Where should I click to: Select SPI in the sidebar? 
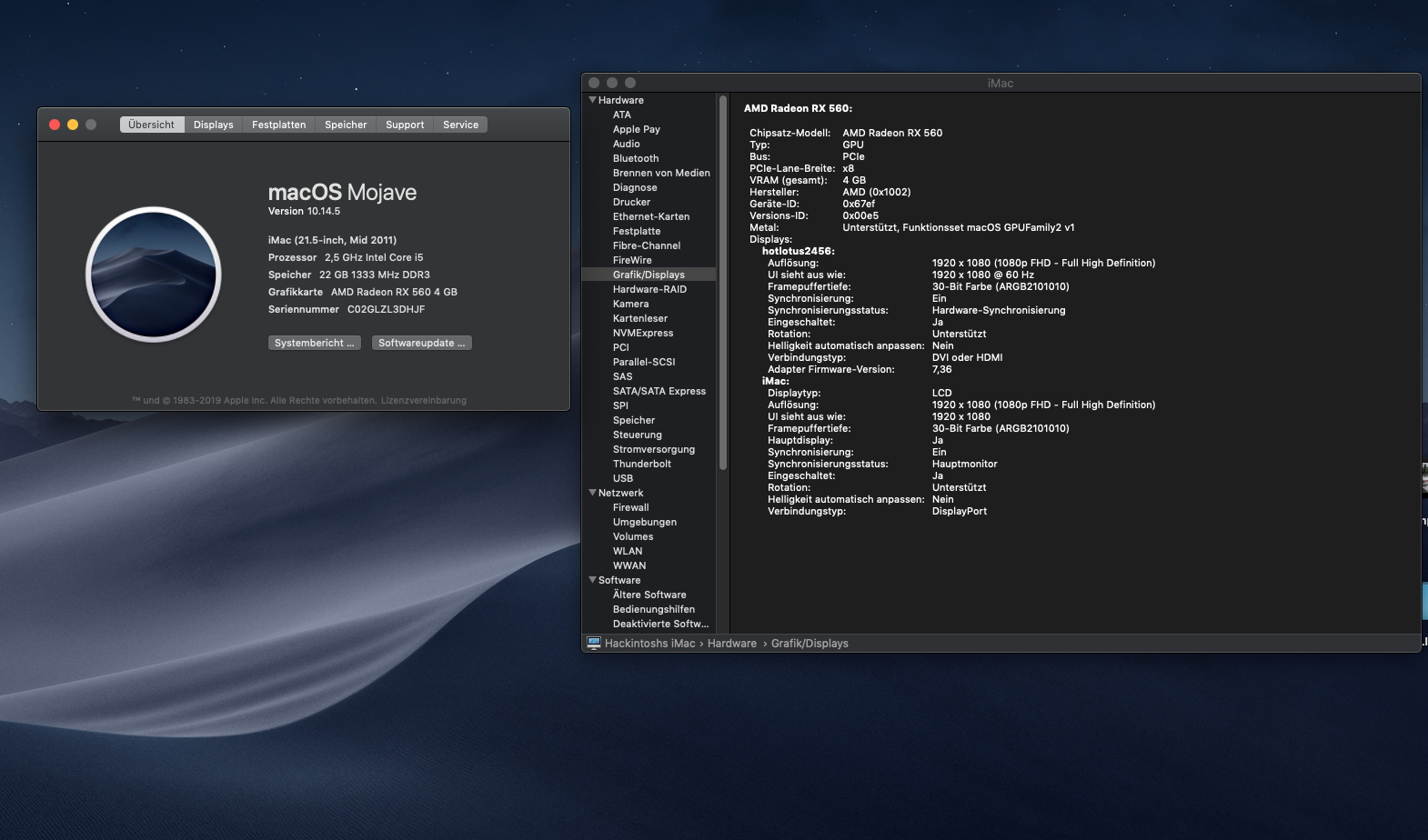coord(621,405)
